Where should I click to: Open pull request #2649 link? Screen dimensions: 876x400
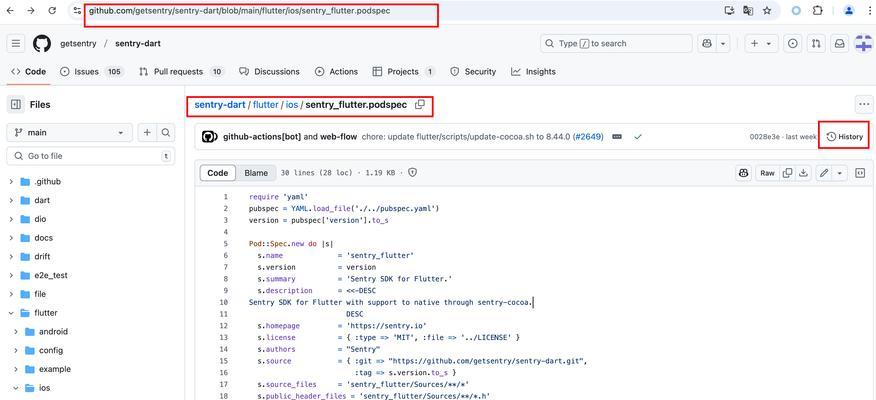pyautogui.click(x=588, y=136)
